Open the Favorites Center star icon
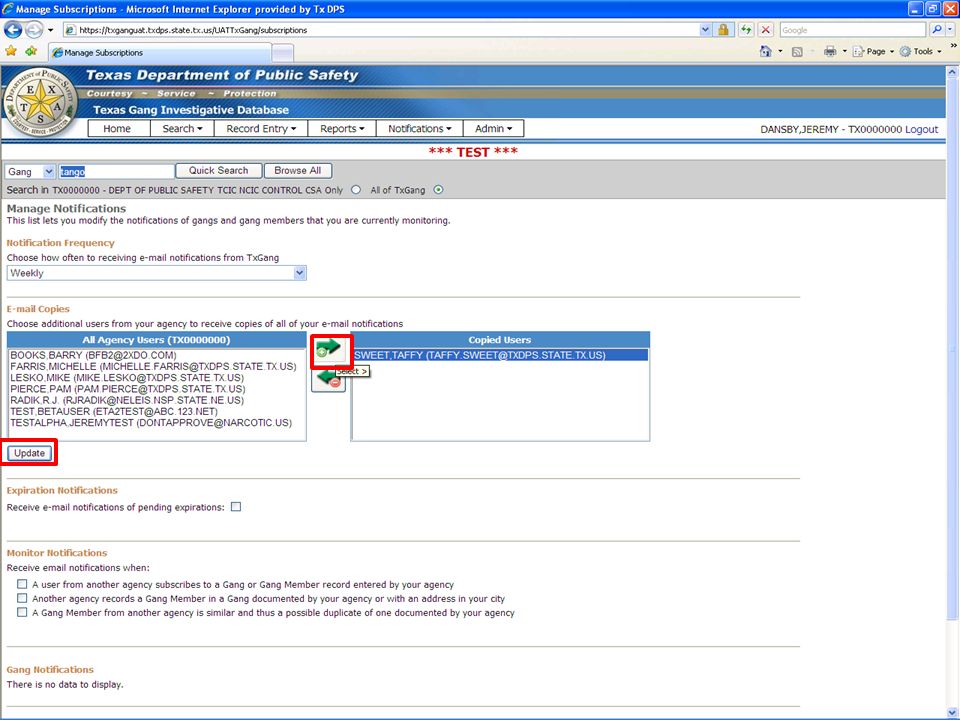The width and height of the screenshot is (960, 720). [x=11, y=51]
